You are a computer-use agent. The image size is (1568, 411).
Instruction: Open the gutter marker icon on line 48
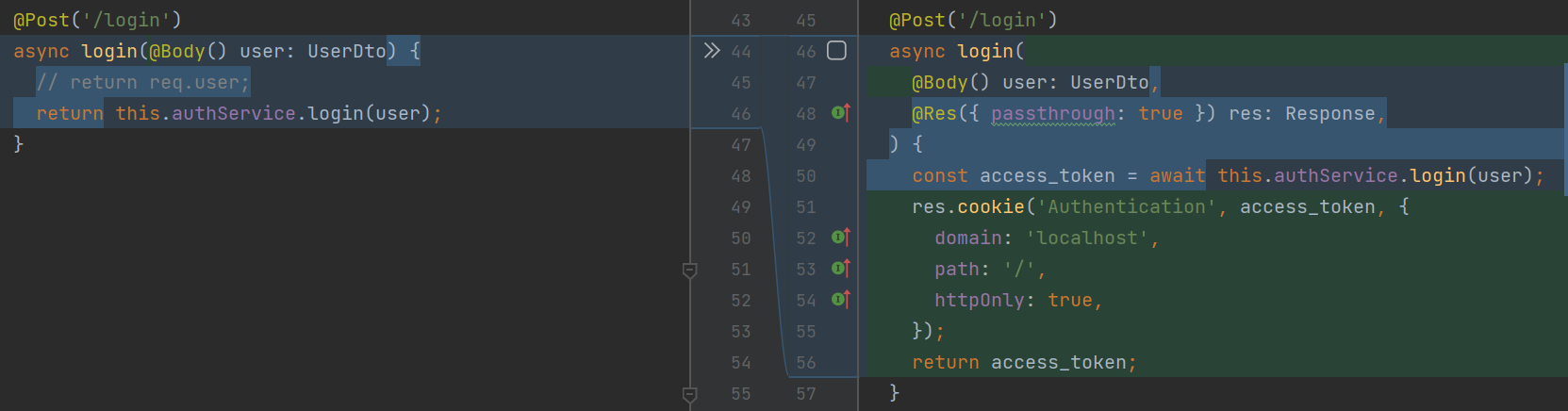click(x=841, y=113)
